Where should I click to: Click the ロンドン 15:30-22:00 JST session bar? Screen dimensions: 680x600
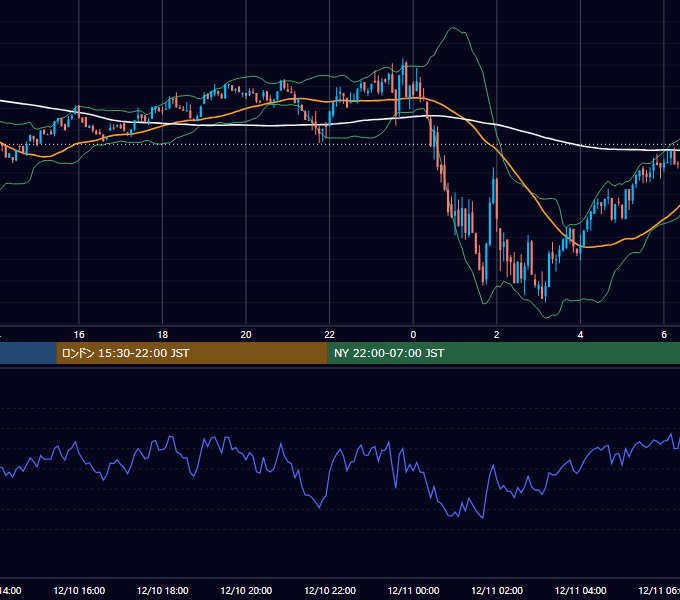[x=192, y=353]
